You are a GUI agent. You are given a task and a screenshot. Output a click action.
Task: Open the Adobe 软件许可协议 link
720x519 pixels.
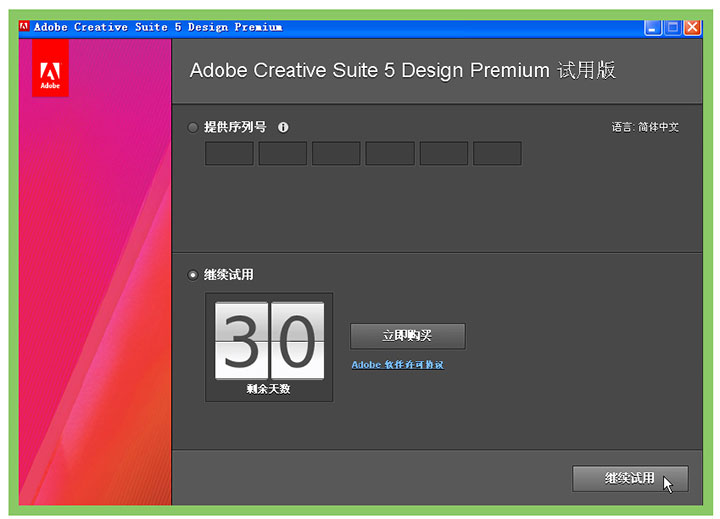tap(397, 365)
